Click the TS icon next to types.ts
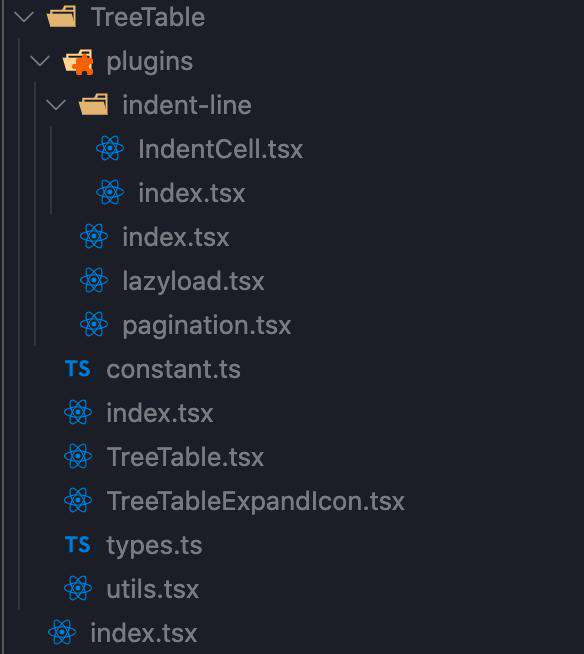 click(78, 545)
